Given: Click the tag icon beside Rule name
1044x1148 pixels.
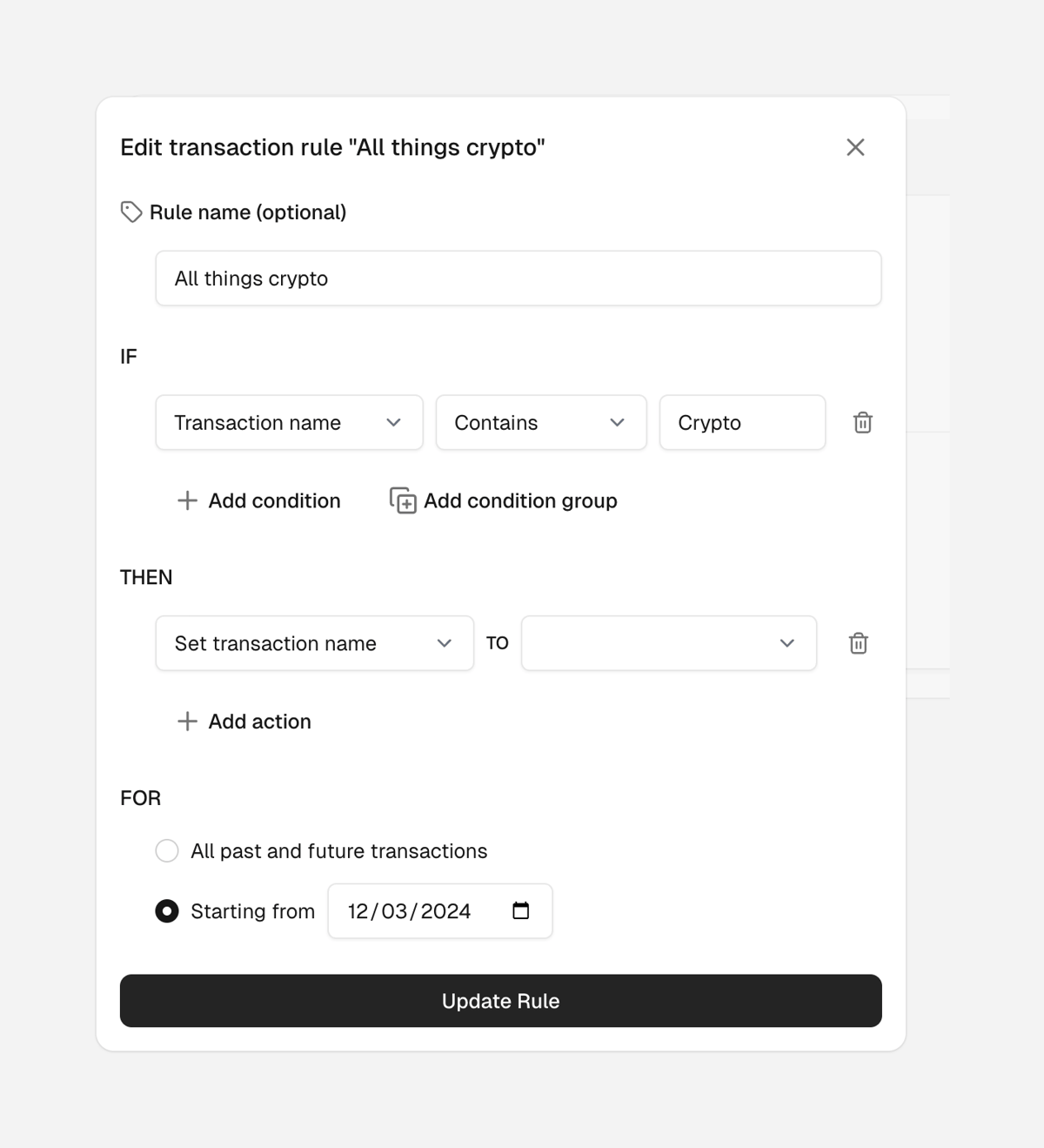Looking at the screenshot, I should (130, 211).
